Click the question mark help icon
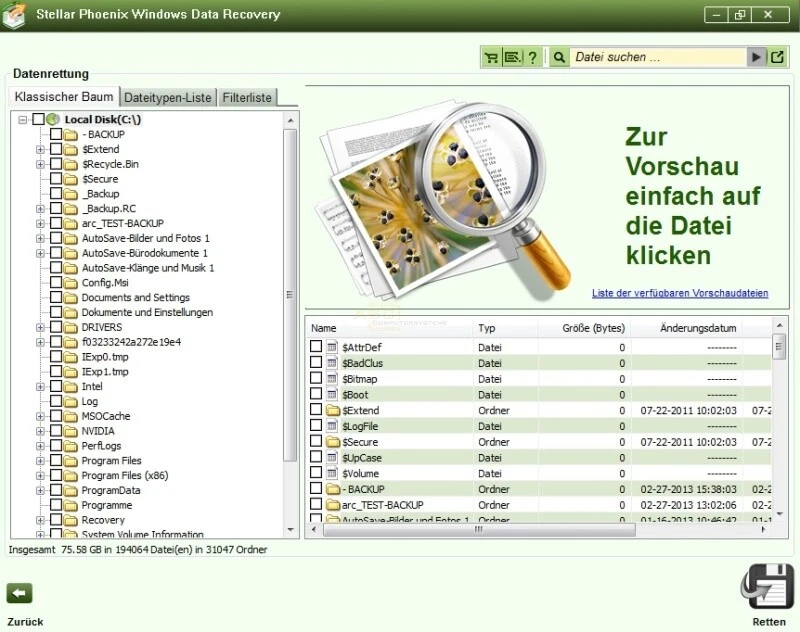This screenshot has width=800, height=632. coord(534,57)
